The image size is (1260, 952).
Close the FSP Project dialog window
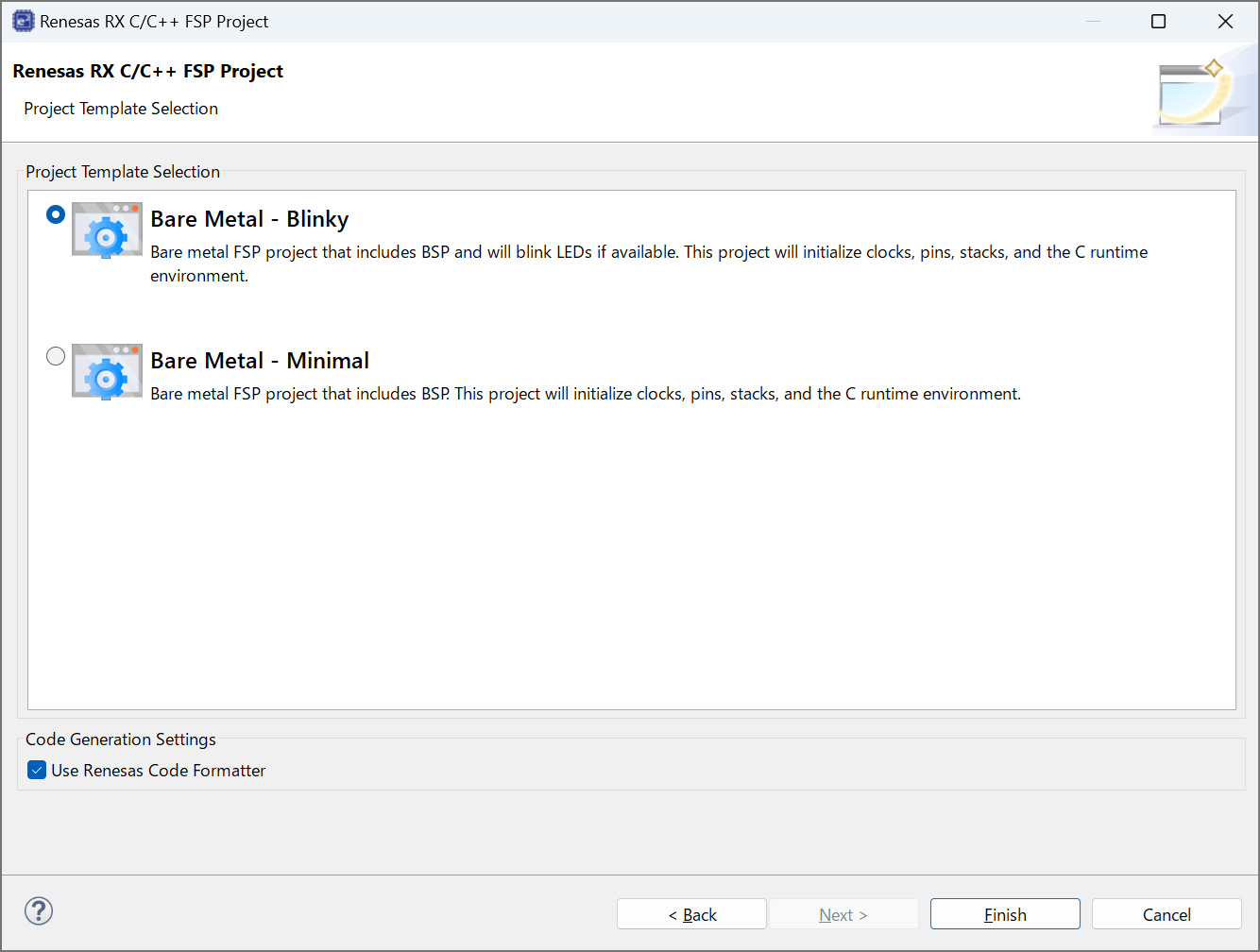point(1225,21)
